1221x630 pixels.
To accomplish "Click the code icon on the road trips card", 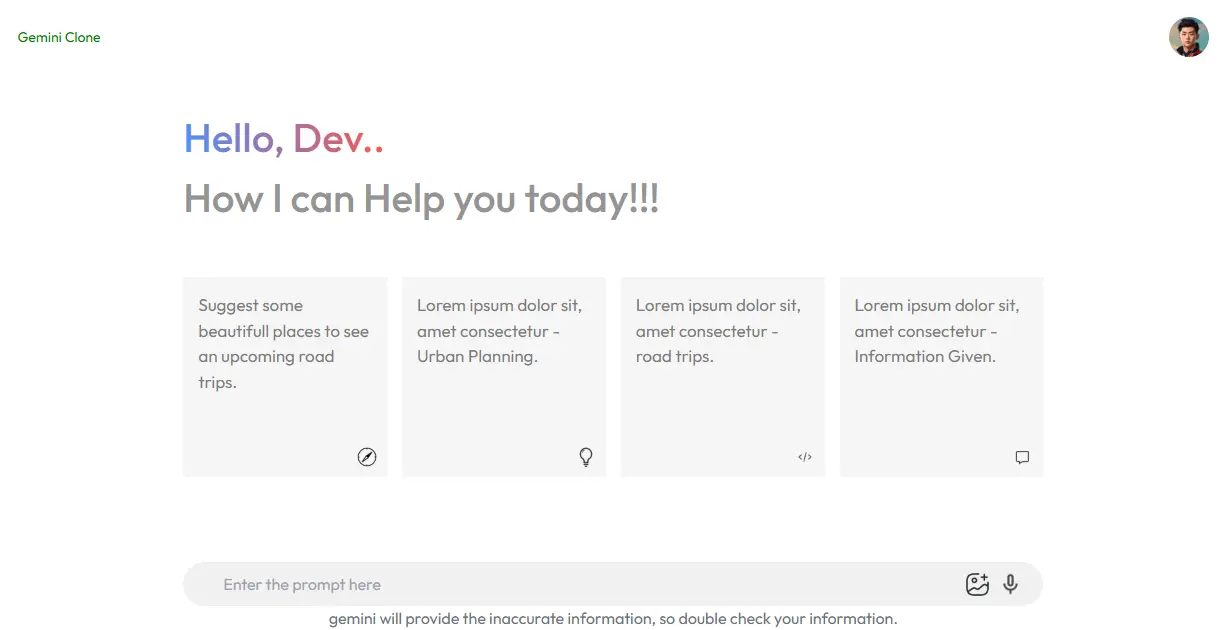I will (804, 457).
